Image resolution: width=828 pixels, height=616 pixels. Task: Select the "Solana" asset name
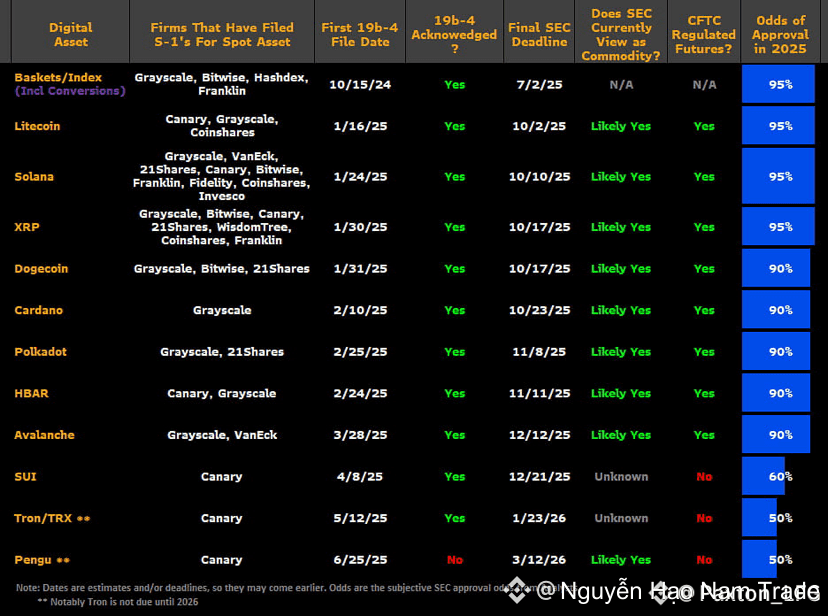(x=34, y=176)
